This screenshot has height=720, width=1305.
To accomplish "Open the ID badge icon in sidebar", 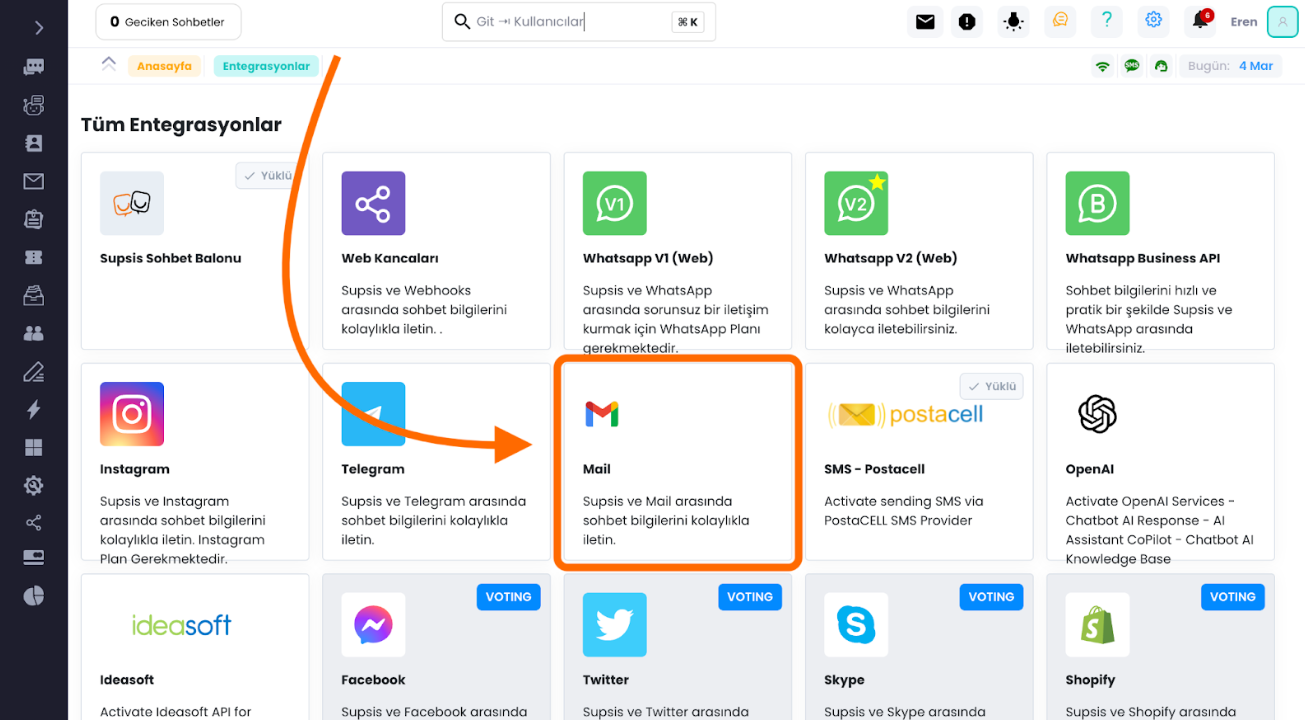I will (34, 219).
